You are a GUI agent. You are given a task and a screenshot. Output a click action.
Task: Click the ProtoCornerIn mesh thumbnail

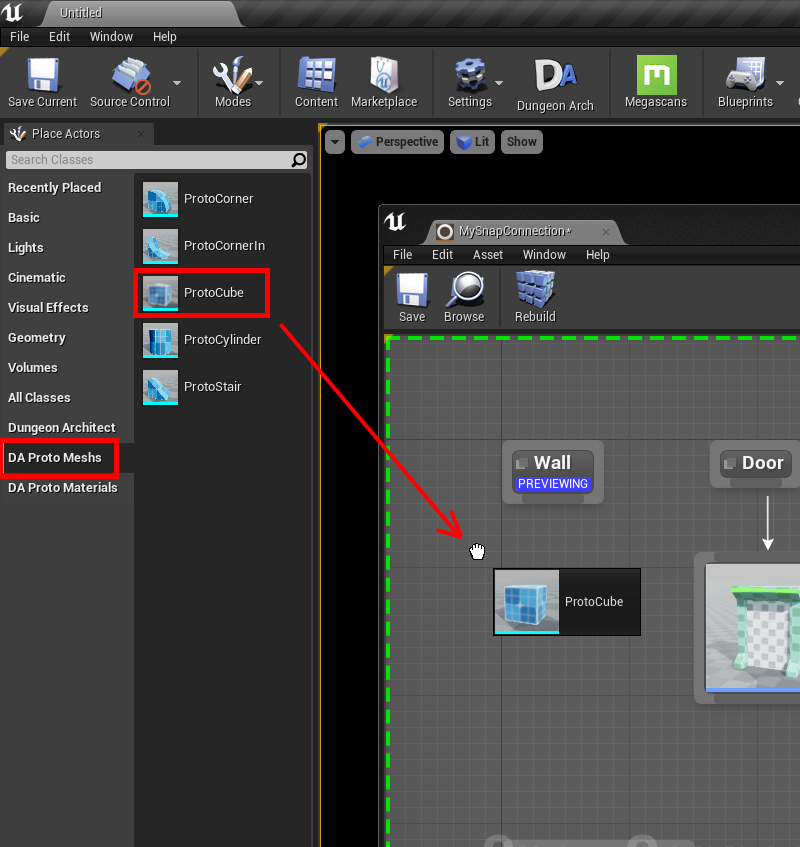pyautogui.click(x=160, y=246)
